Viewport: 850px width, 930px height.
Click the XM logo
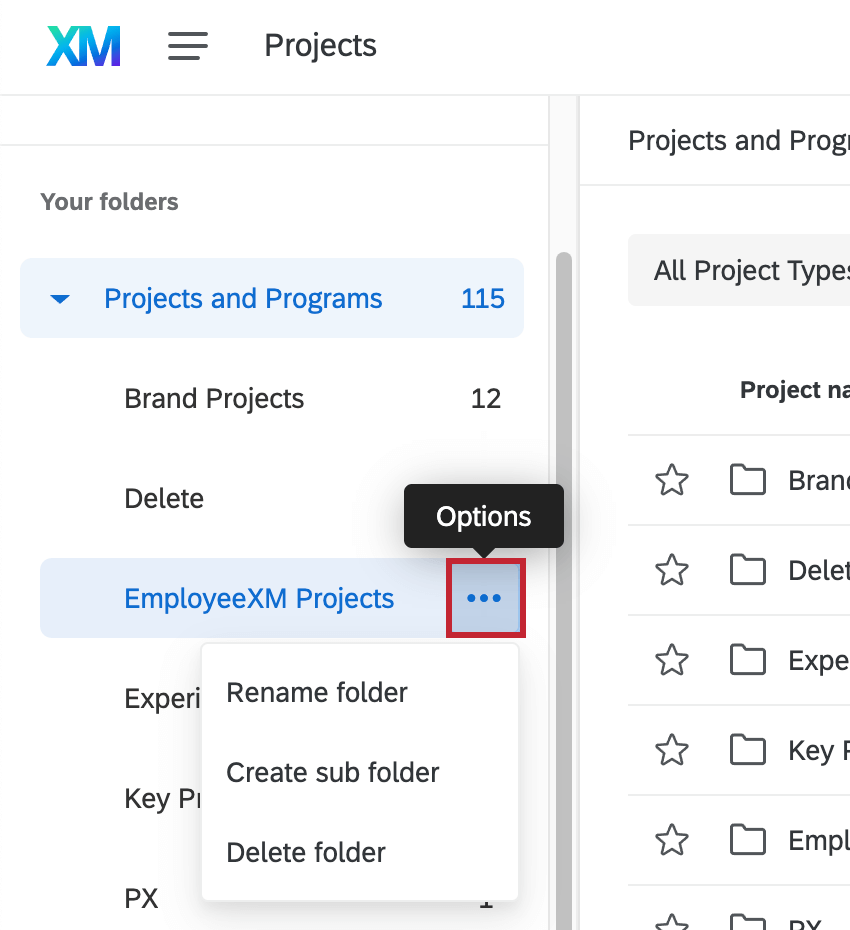coord(83,45)
